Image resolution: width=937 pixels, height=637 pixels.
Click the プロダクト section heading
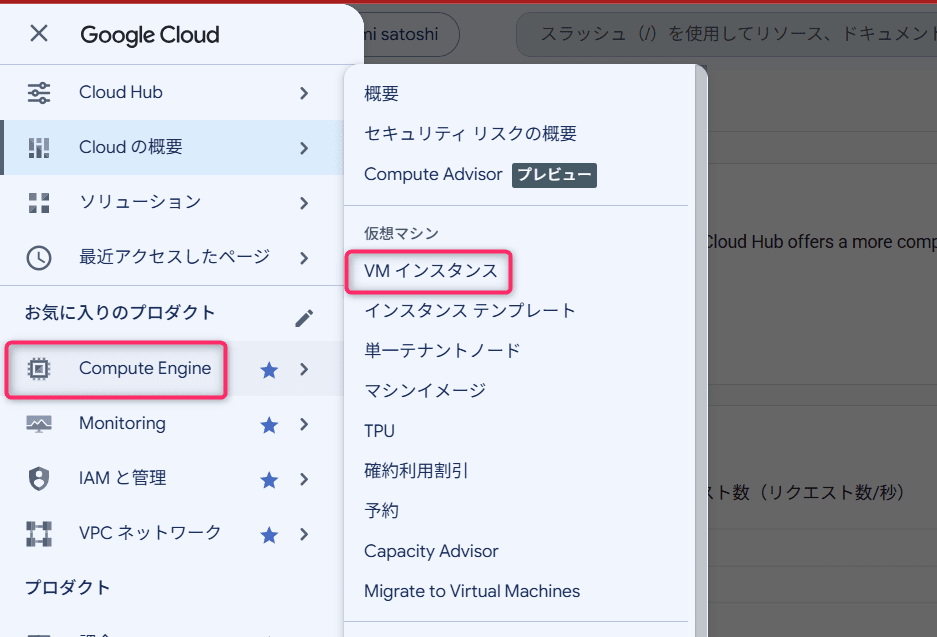68,587
